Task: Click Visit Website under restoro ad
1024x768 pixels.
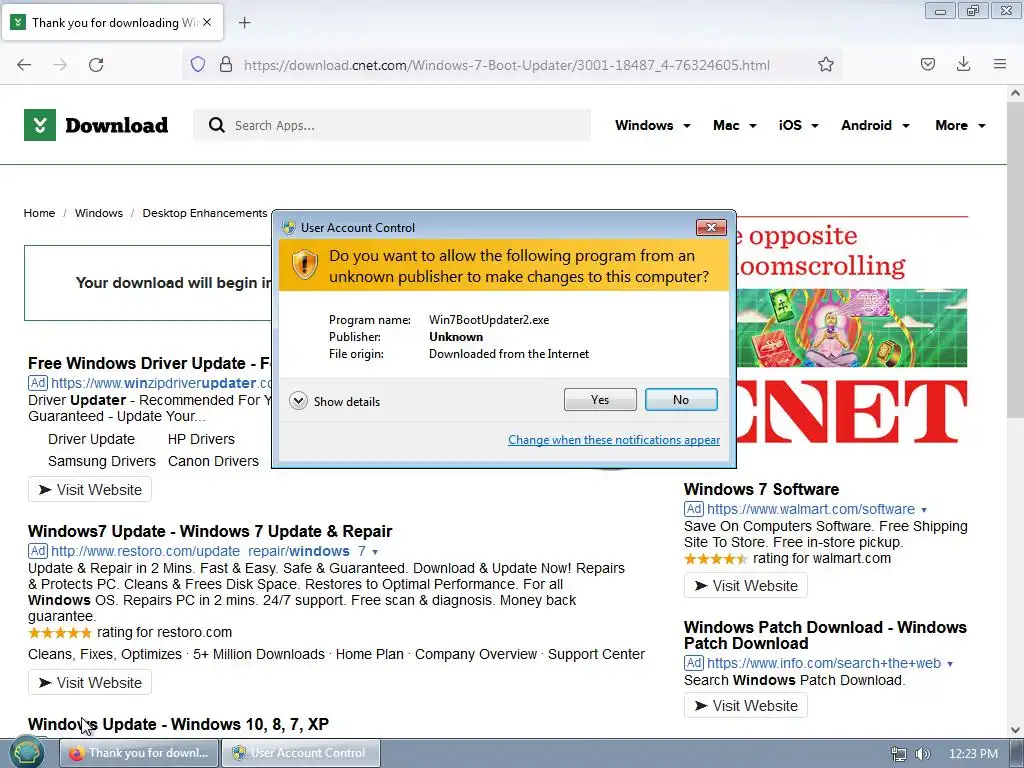Action: click(x=90, y=682)
